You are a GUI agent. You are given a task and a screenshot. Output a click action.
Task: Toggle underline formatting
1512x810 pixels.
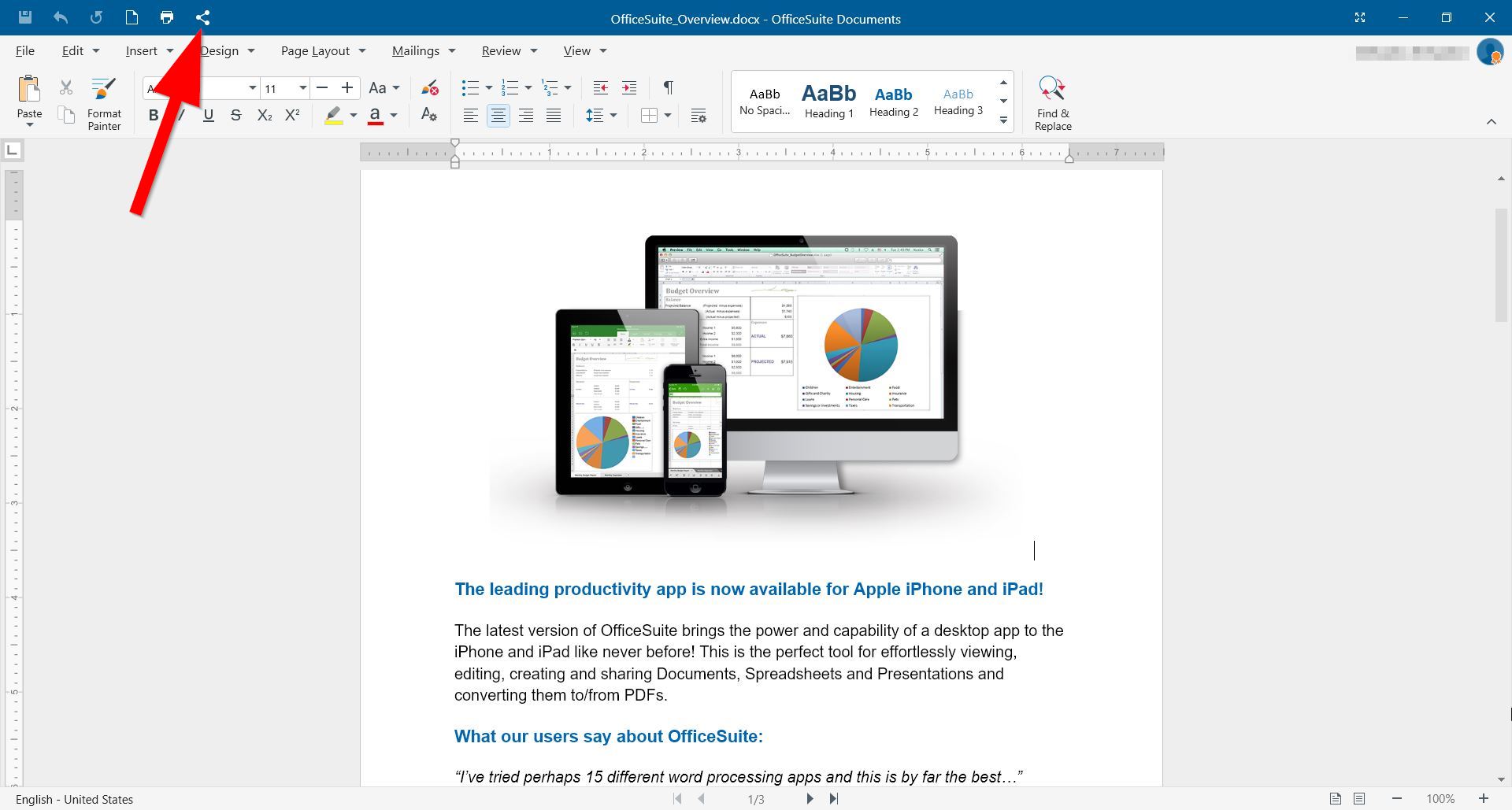click(208, 116)
